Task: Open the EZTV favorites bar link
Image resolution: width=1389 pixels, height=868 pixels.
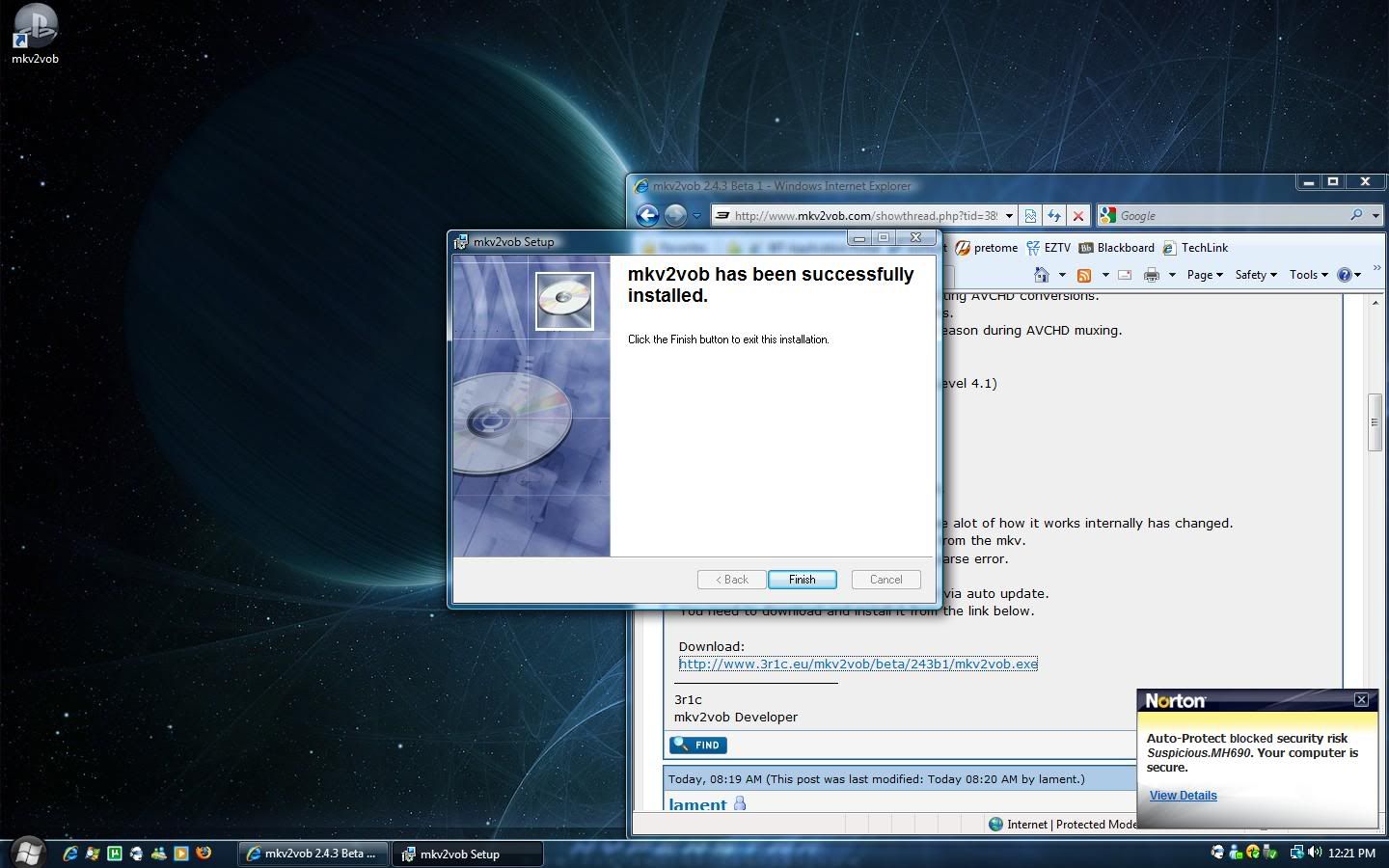Action: click(1049, 248)
